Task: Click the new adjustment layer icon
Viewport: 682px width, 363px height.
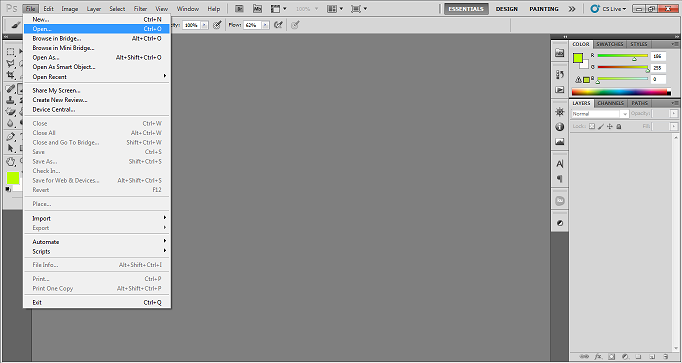Action: pos(625,356)
